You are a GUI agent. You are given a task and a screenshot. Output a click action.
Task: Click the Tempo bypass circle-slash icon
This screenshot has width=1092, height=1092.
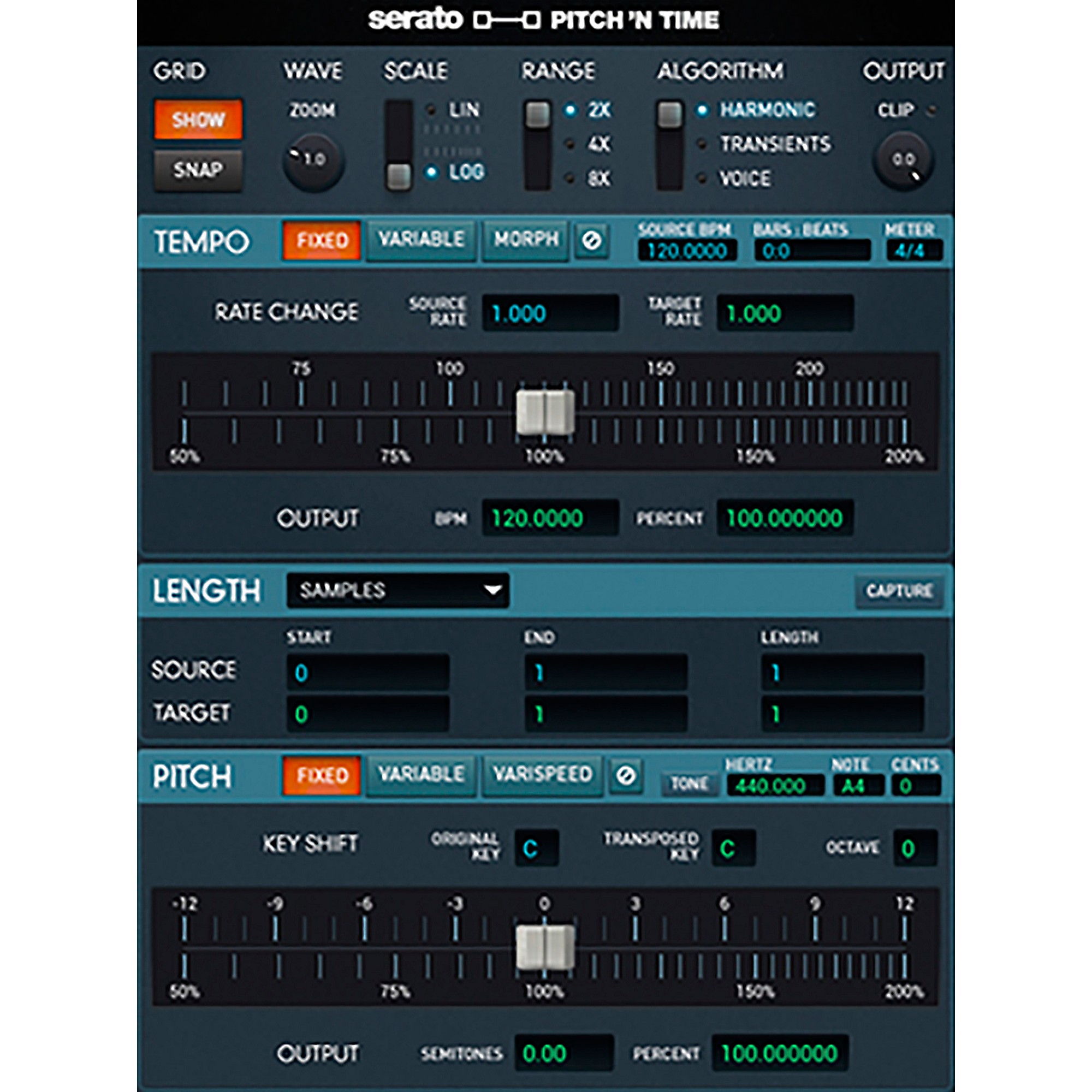point(592,241)
